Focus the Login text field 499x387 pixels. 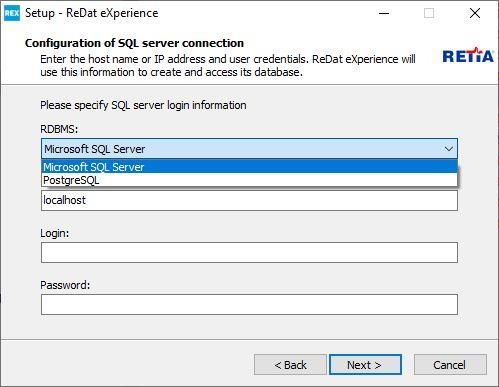coord(249,253)
